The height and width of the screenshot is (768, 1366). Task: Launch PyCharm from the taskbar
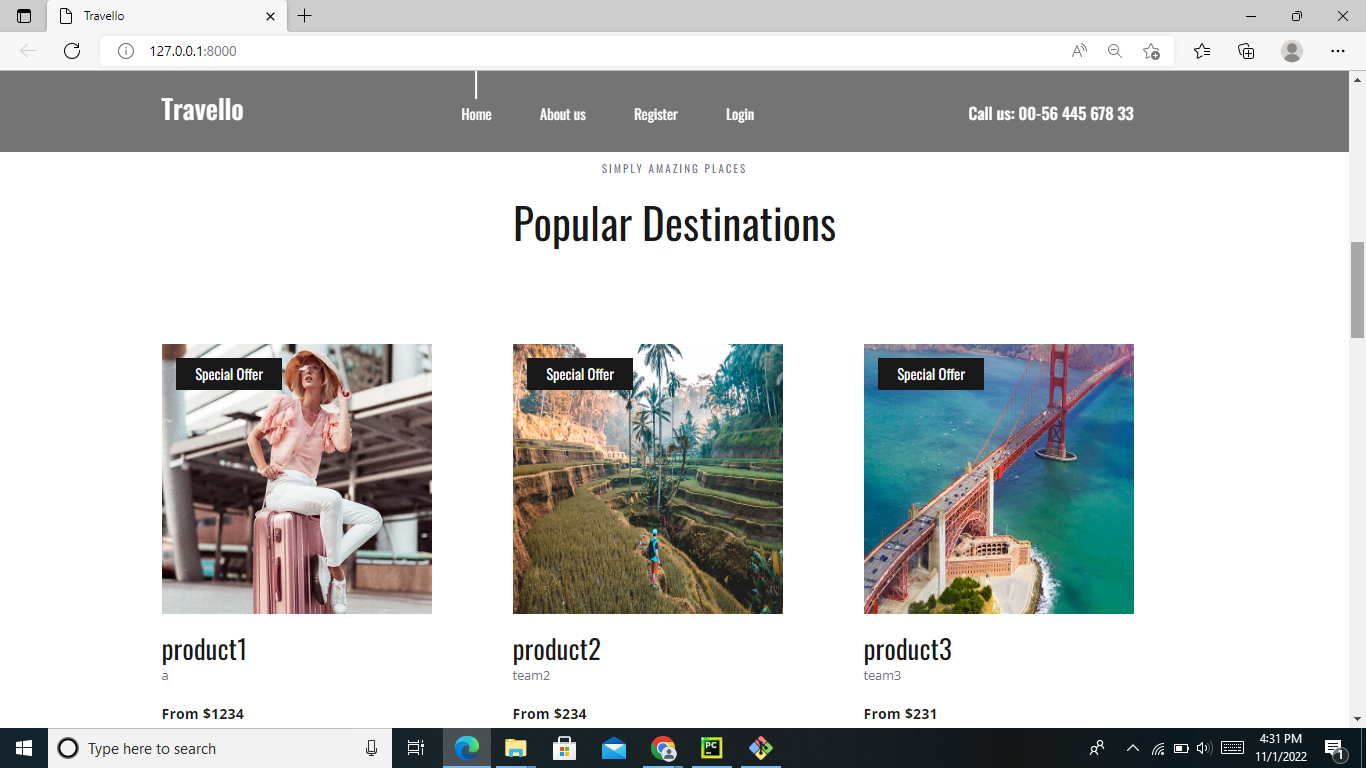[x=710, y=748]
